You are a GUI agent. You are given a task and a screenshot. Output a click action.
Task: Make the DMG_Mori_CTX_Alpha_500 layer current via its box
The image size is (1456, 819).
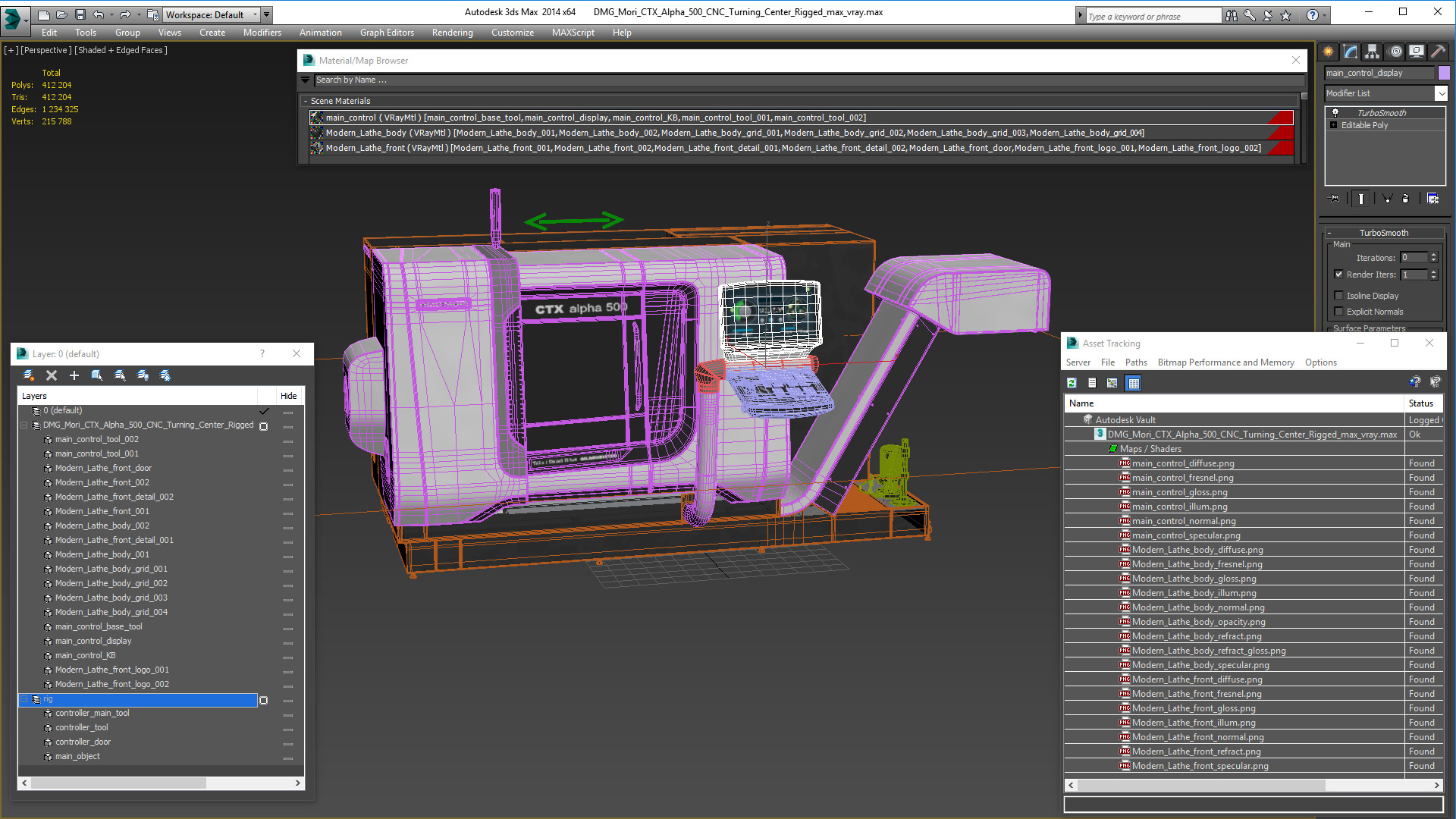264,426
